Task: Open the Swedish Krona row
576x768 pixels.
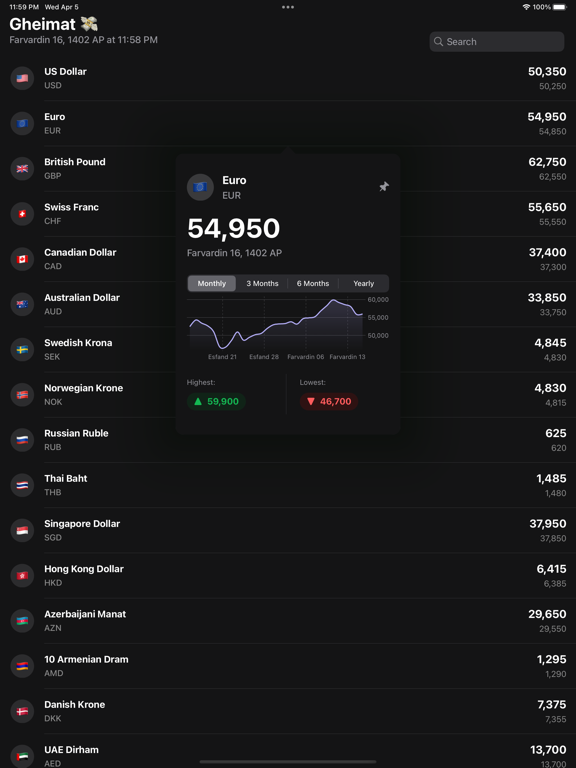Action: (x=288, y=350)
